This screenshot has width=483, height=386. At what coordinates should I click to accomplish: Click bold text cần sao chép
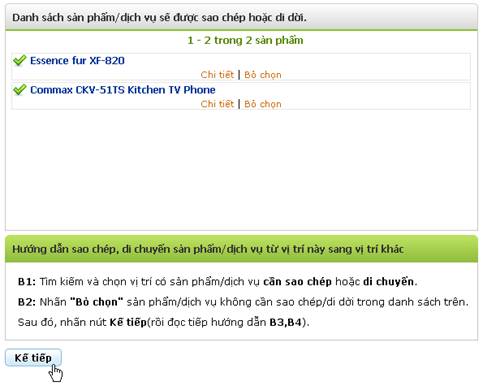point(297,282)
